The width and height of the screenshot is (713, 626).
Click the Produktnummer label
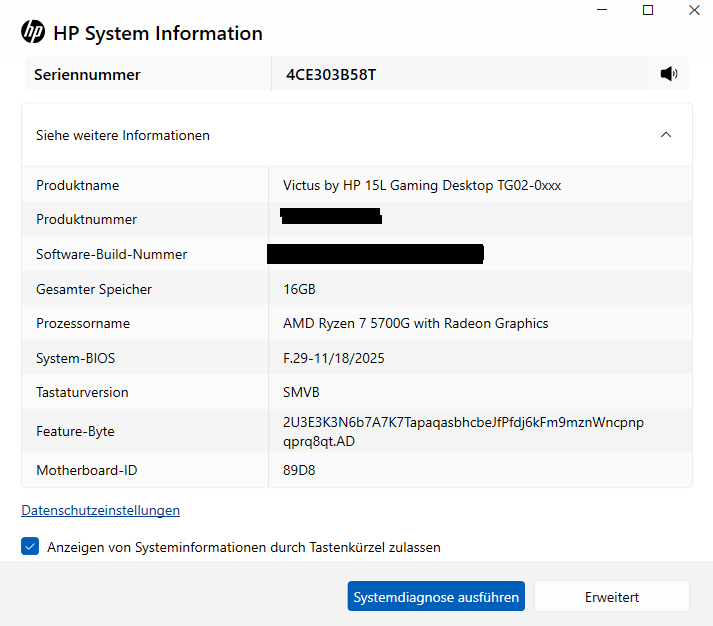click(86, 220)
